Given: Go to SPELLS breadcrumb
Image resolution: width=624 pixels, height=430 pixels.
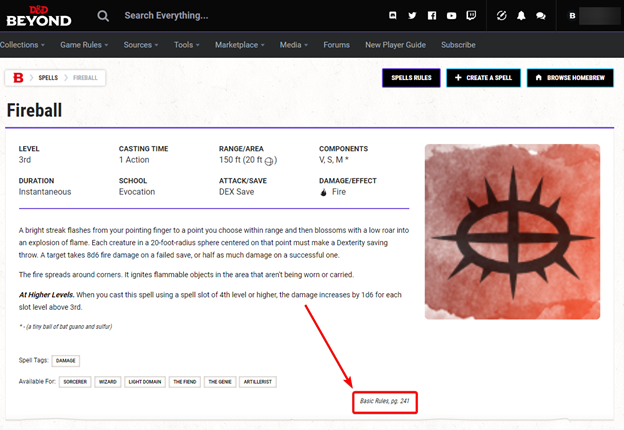Looking at the screenshot, I should [x=48, y=78].
